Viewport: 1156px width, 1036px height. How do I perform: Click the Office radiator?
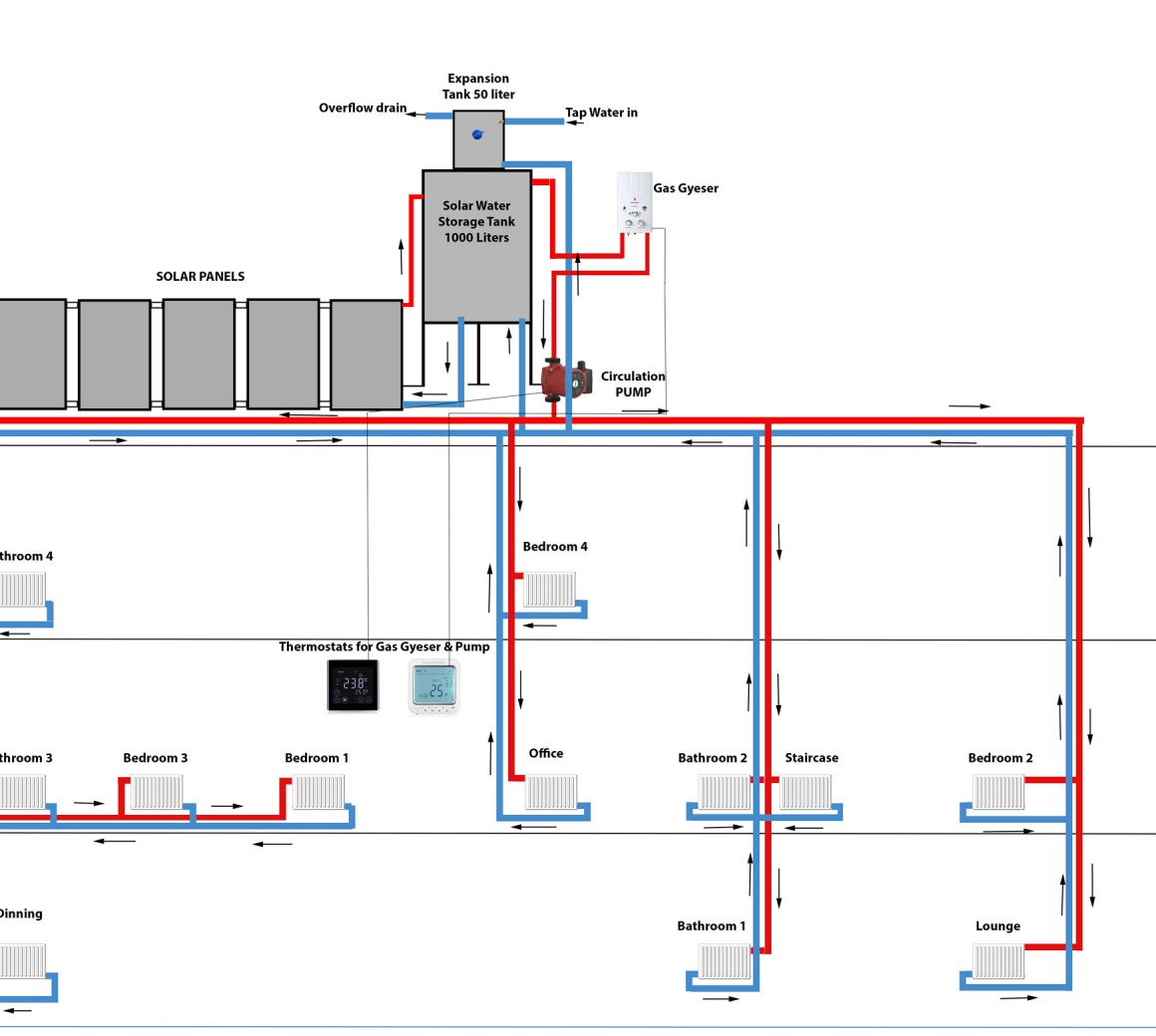(551, 792)
